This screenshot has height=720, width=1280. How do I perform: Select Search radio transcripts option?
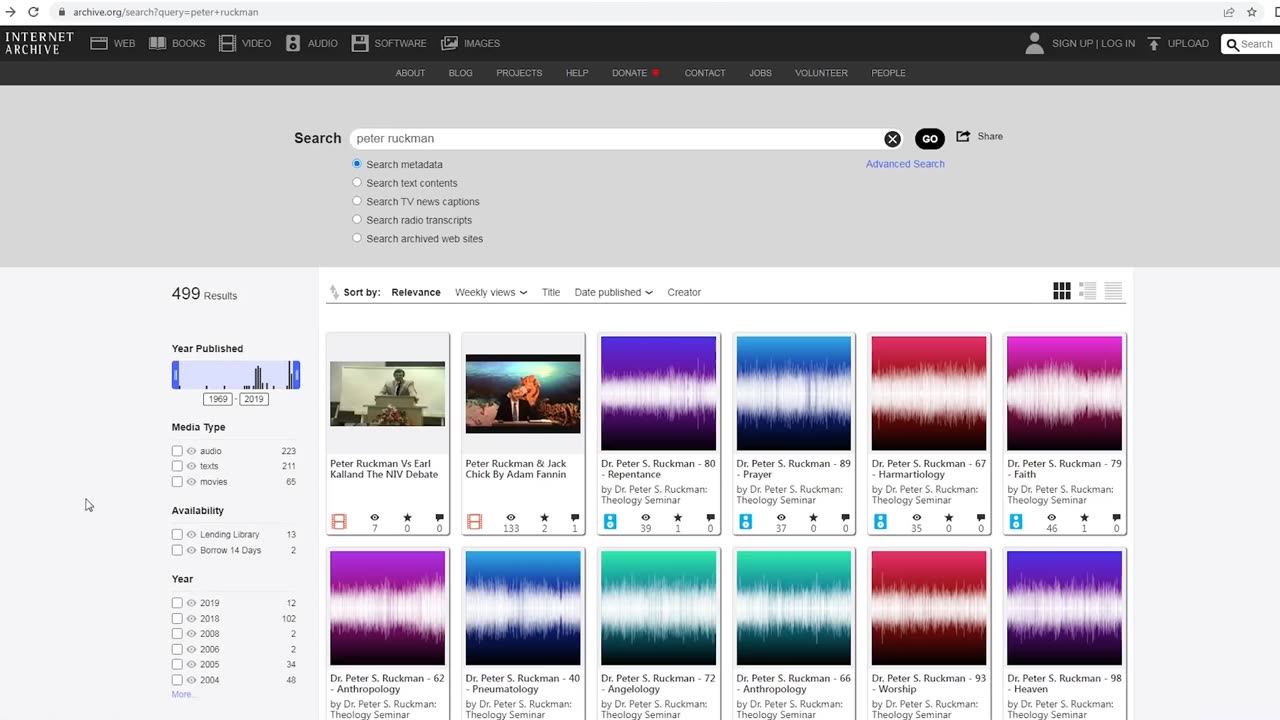(357, 220)
